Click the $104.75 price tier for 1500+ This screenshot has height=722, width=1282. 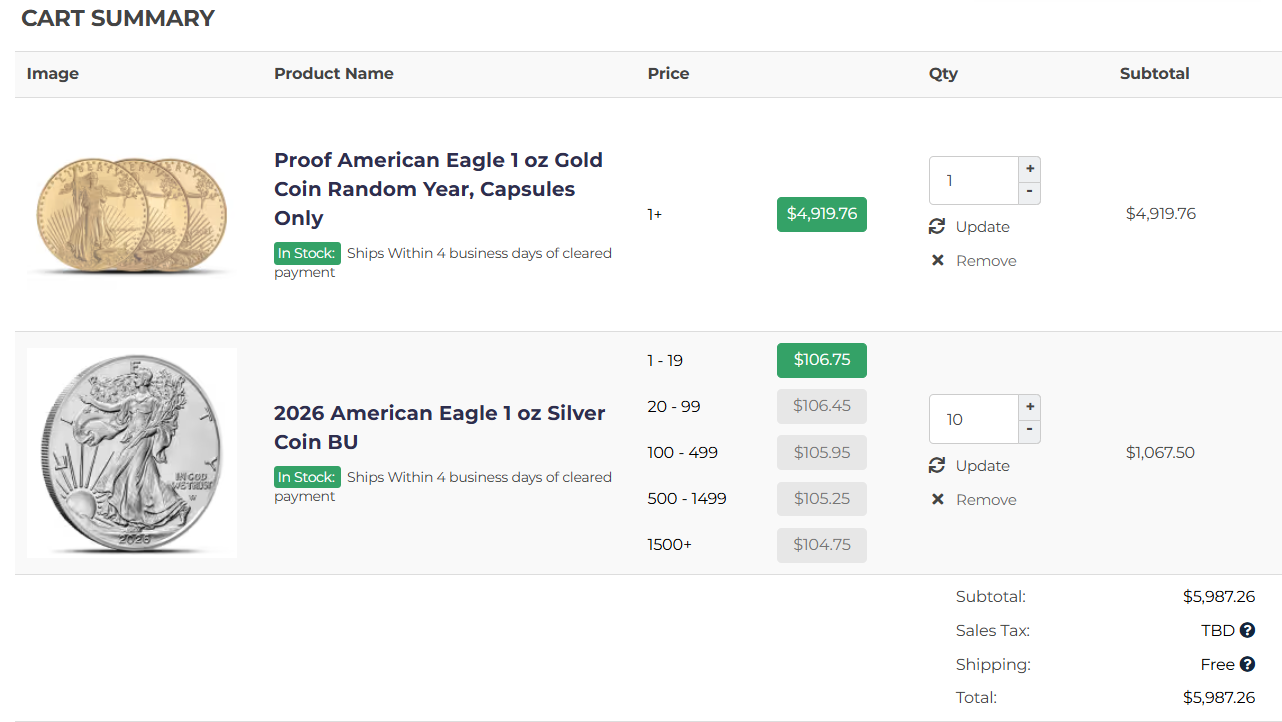tap(821, 545)
